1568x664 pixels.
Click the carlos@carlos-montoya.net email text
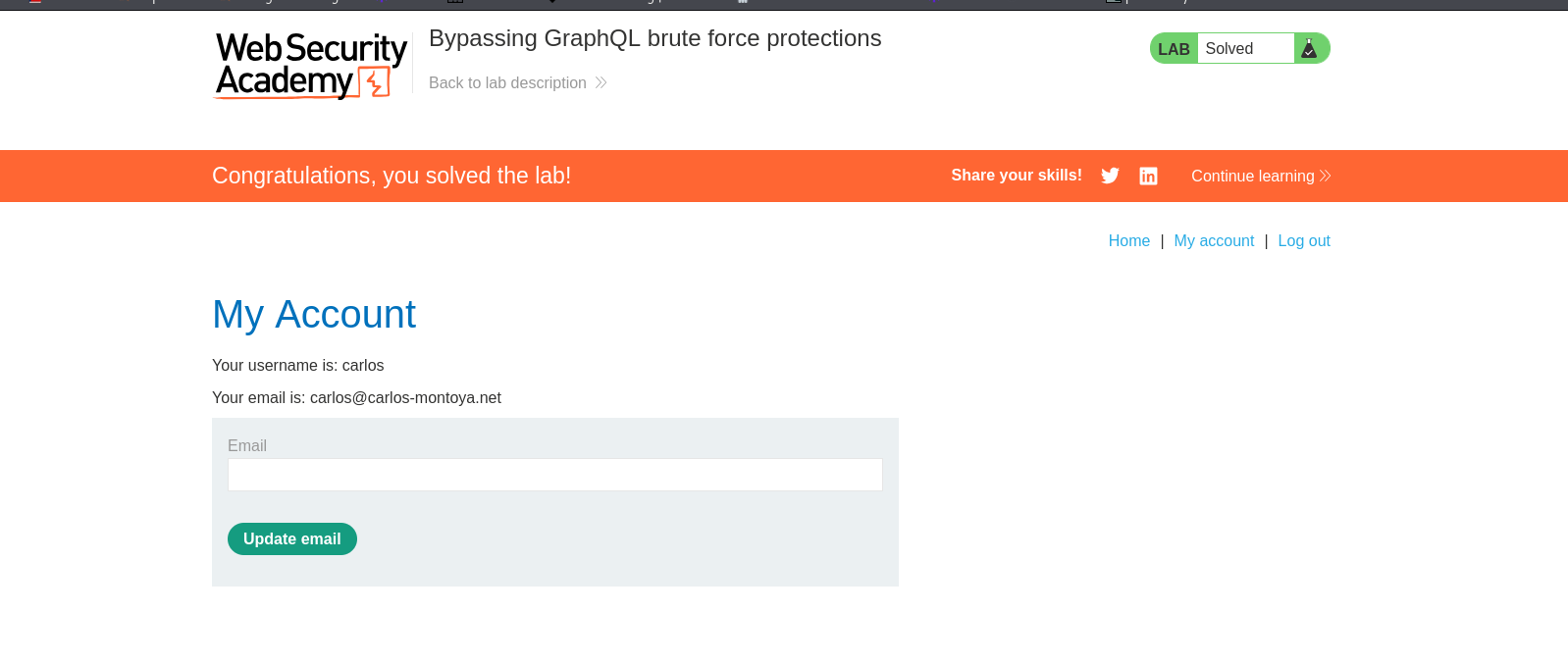tap(405, 398)
